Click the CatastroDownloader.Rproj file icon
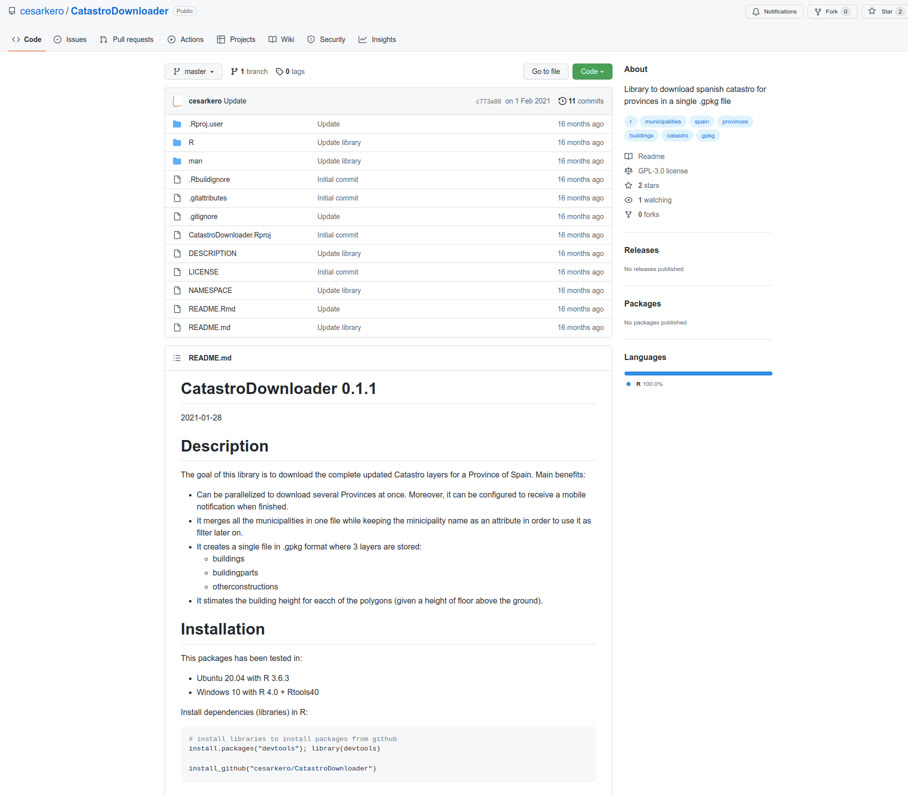This screenshot has height=795, width=908. point(177,235)
